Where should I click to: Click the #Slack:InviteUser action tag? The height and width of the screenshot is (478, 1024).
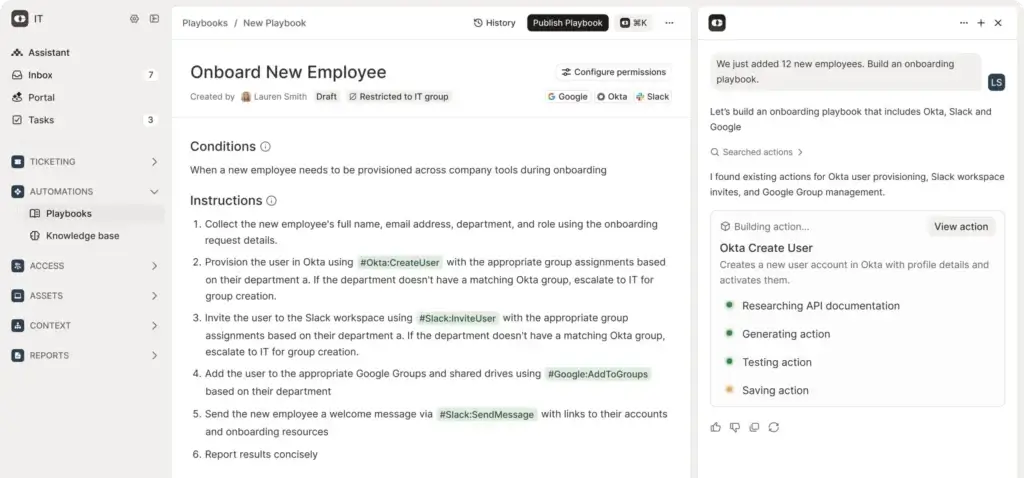click(458, 319)
